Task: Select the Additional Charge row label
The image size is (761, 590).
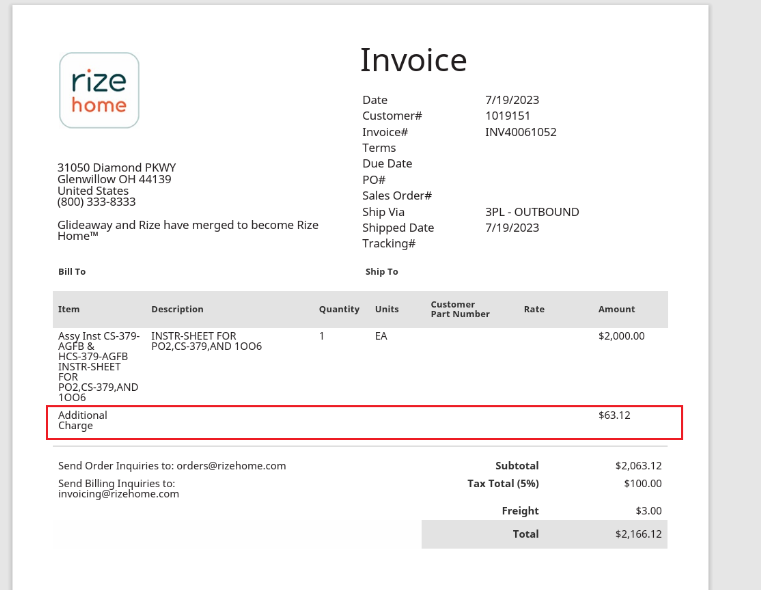Action: coord(82,420)
